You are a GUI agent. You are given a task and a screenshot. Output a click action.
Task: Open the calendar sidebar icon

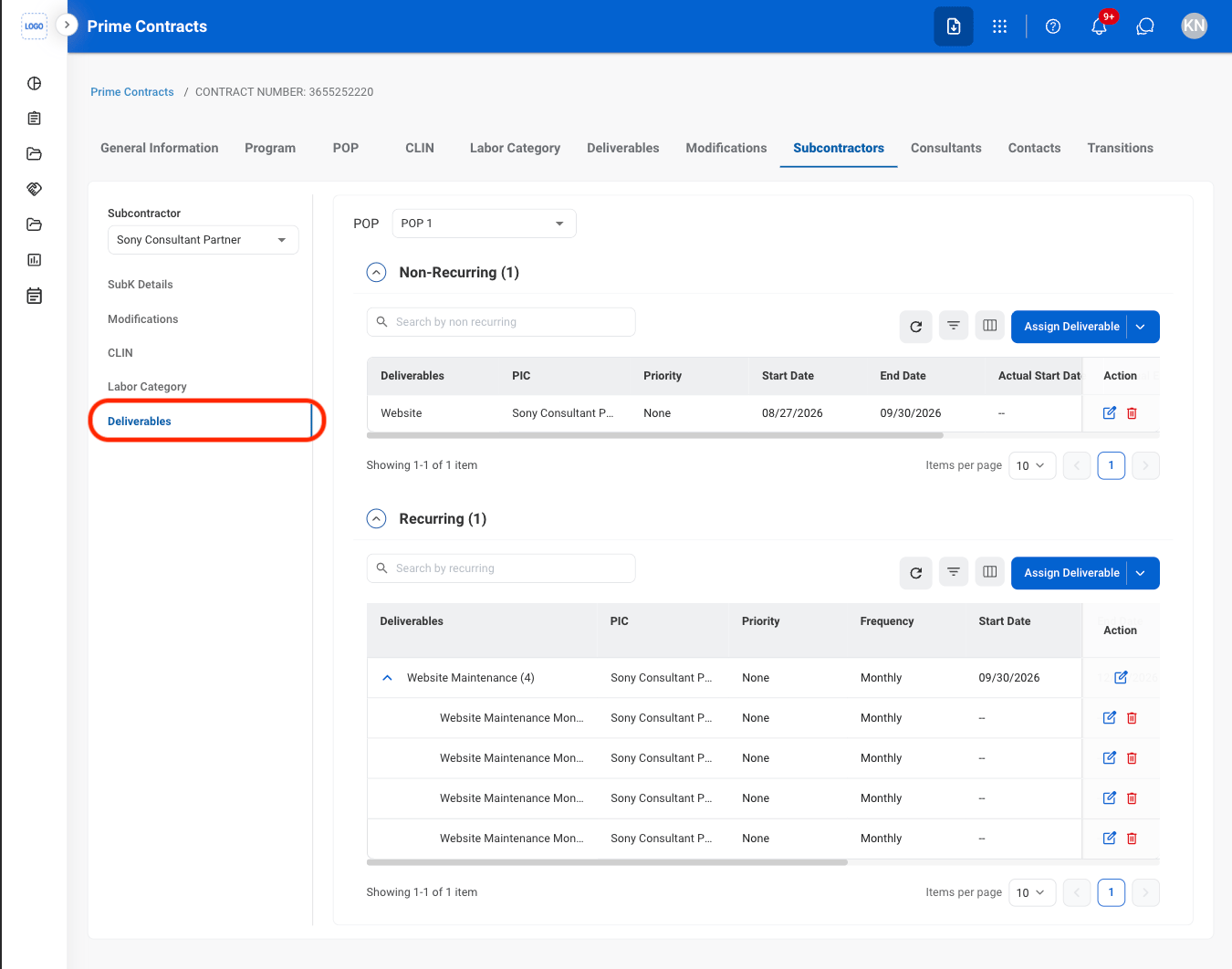click(35, 296)
